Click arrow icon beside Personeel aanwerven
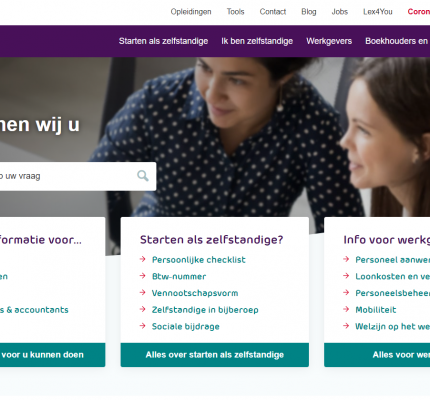The width and height of the screenshot is (430, 400). (346, 259)
